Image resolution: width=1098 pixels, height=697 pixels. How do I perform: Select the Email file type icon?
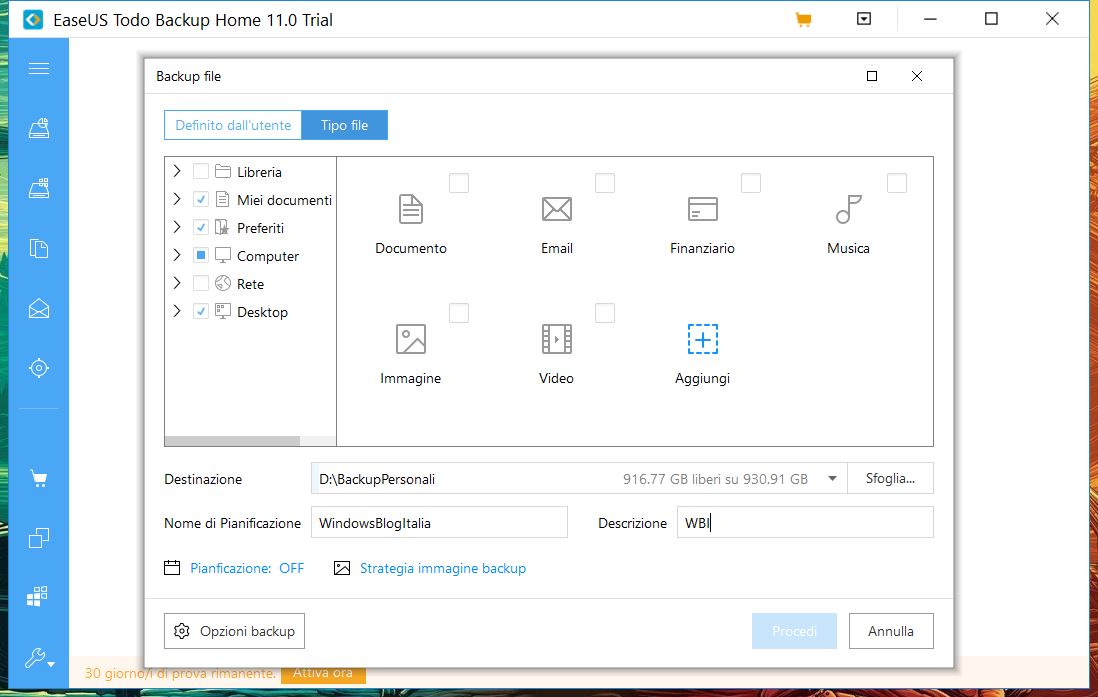(557, 209)
